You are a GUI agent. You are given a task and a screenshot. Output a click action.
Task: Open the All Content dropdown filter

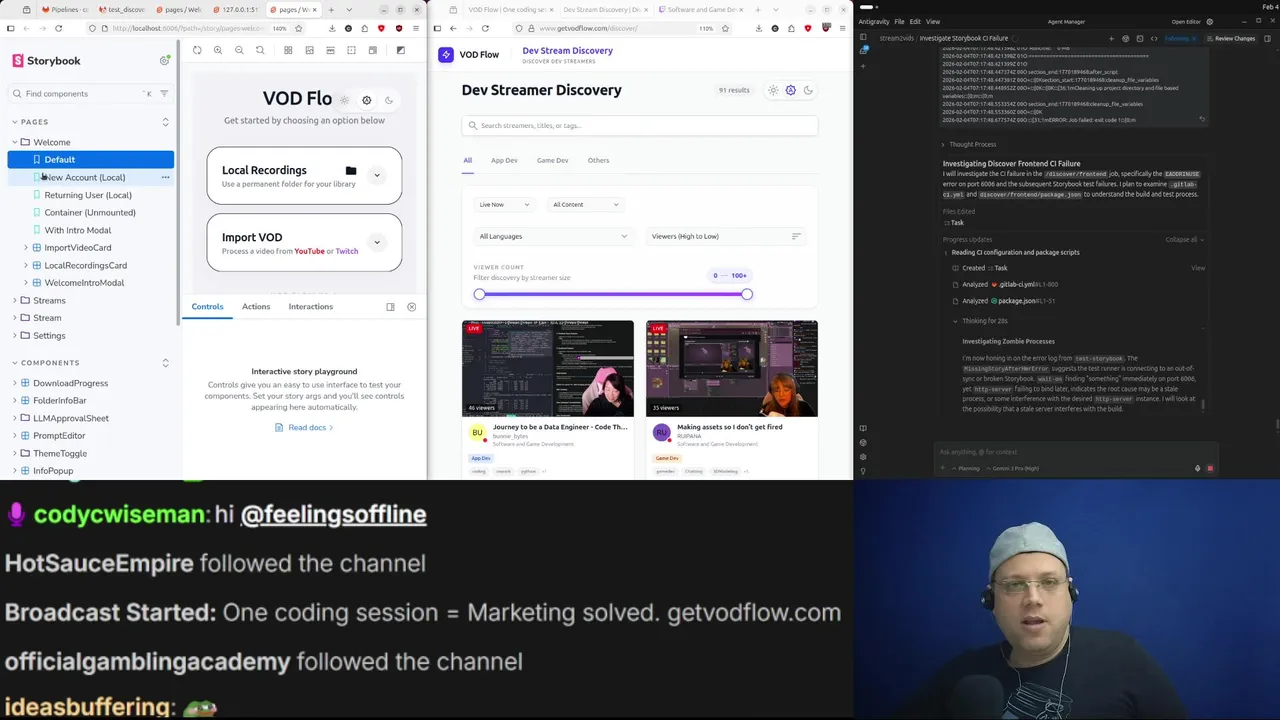pyautogui.click(x=586, y=204)
